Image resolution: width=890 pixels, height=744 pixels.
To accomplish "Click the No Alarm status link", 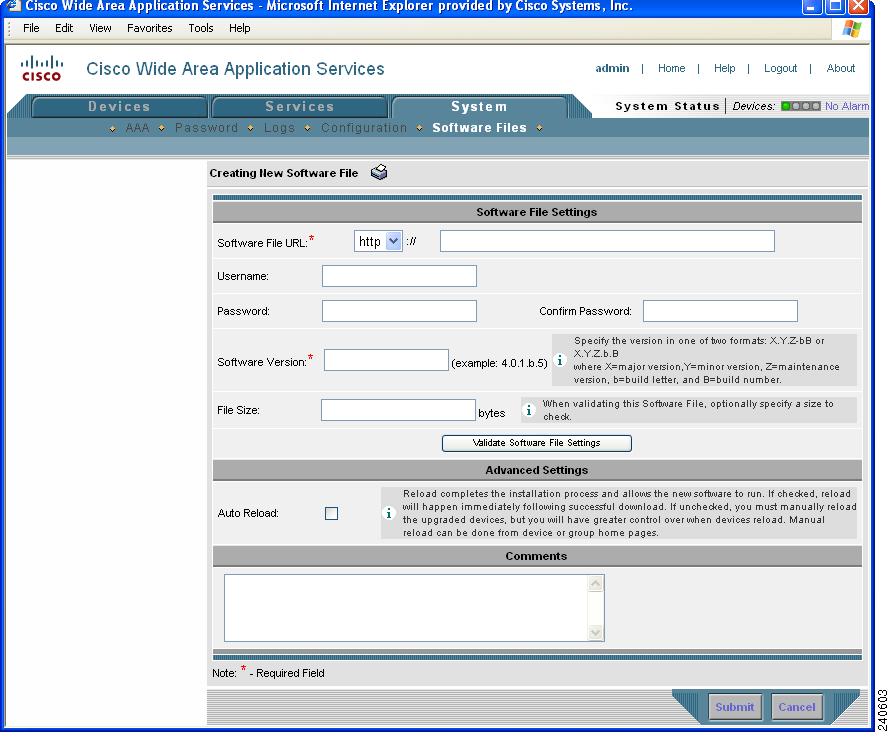I will click(x=847, y=106).
